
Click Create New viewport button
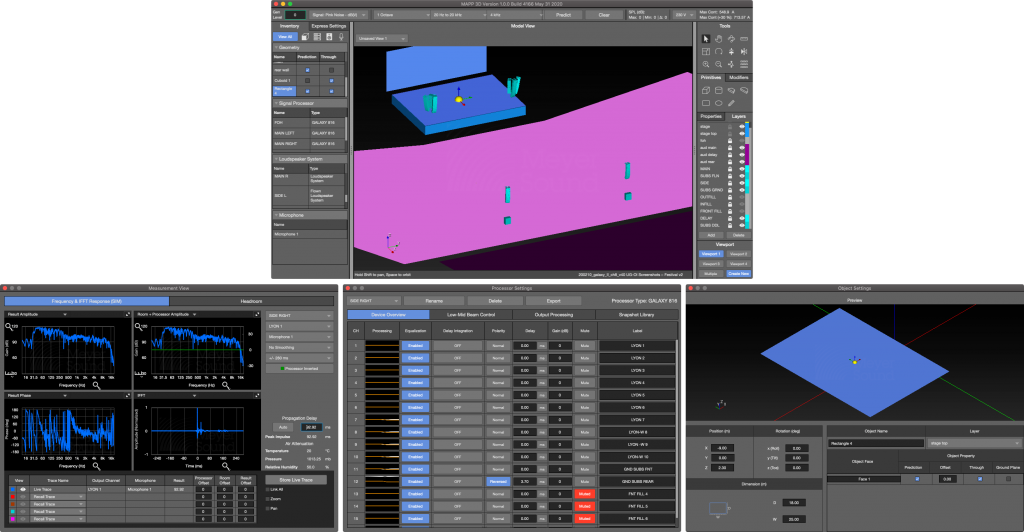739,274
